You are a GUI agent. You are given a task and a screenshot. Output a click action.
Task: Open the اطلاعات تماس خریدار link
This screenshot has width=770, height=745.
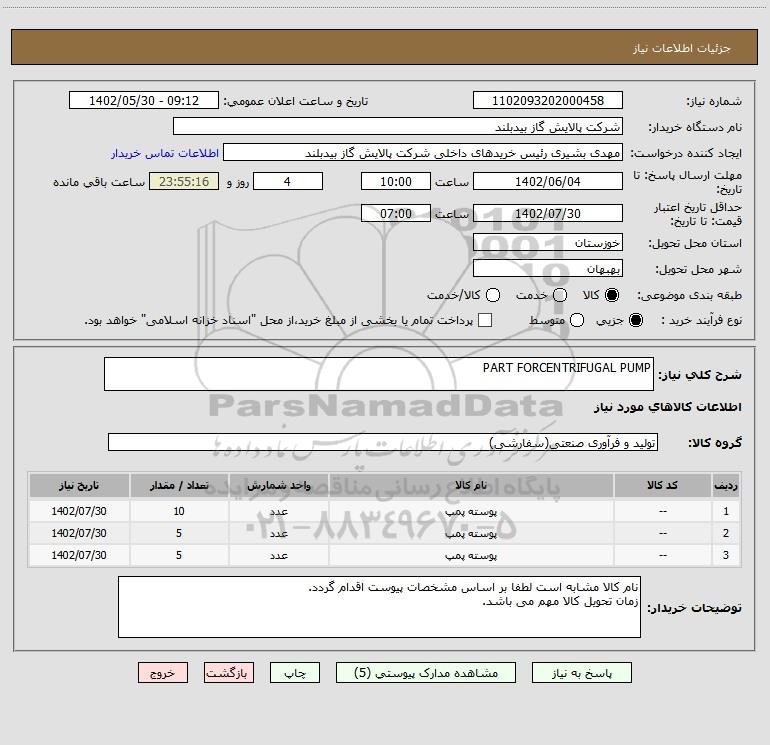click(165, 153)
